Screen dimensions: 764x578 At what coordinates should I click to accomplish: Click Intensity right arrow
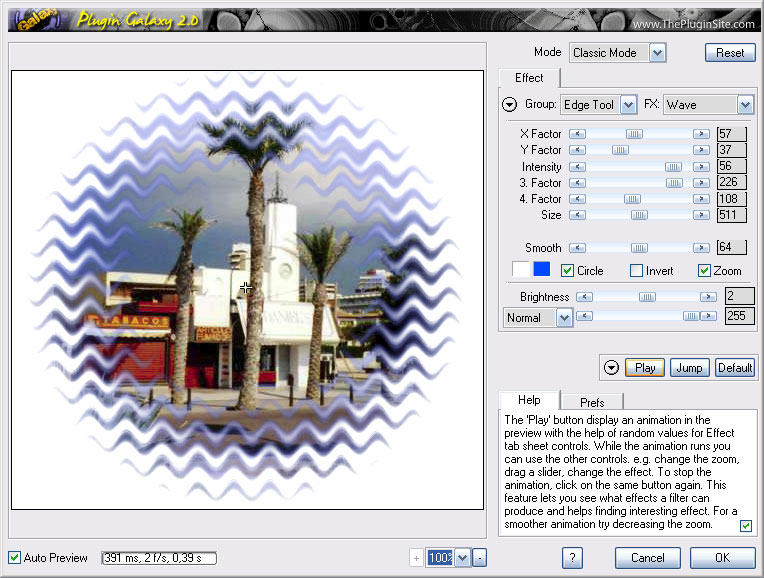click(x=701, y=167)
